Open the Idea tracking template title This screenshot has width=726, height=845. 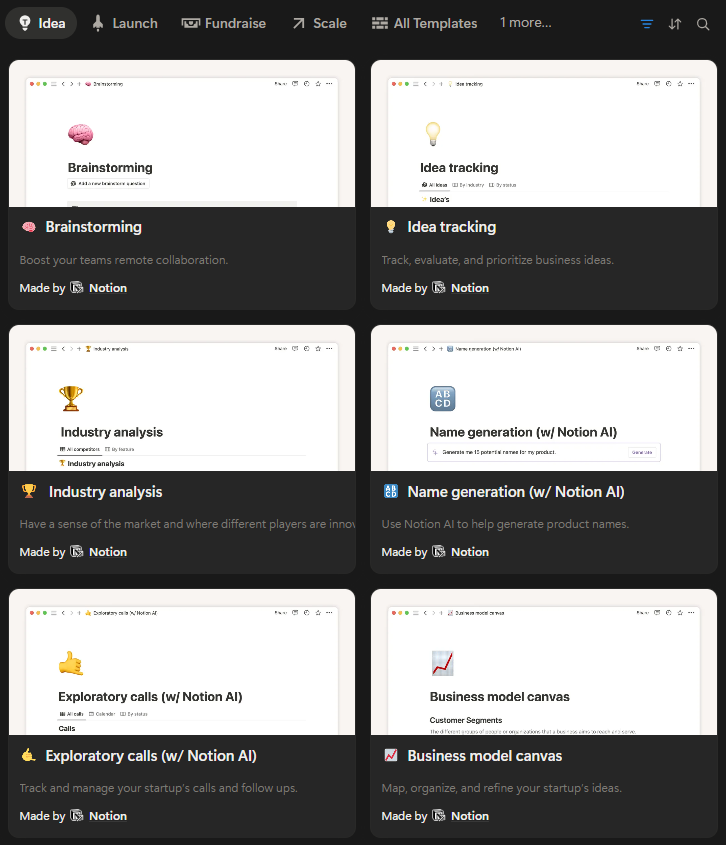tap(452, 227)
